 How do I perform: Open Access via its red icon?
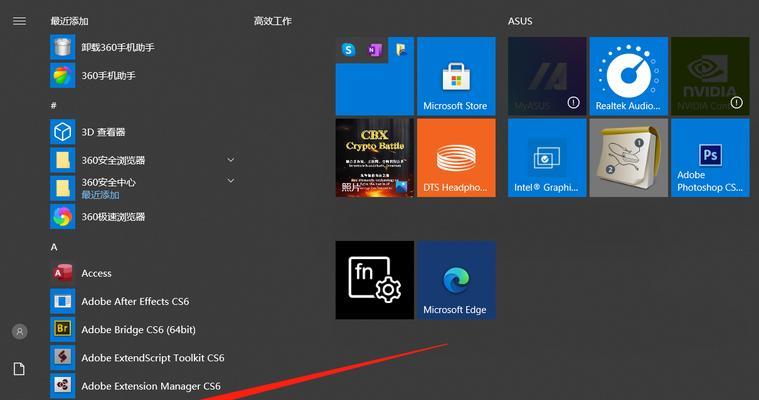62,273
